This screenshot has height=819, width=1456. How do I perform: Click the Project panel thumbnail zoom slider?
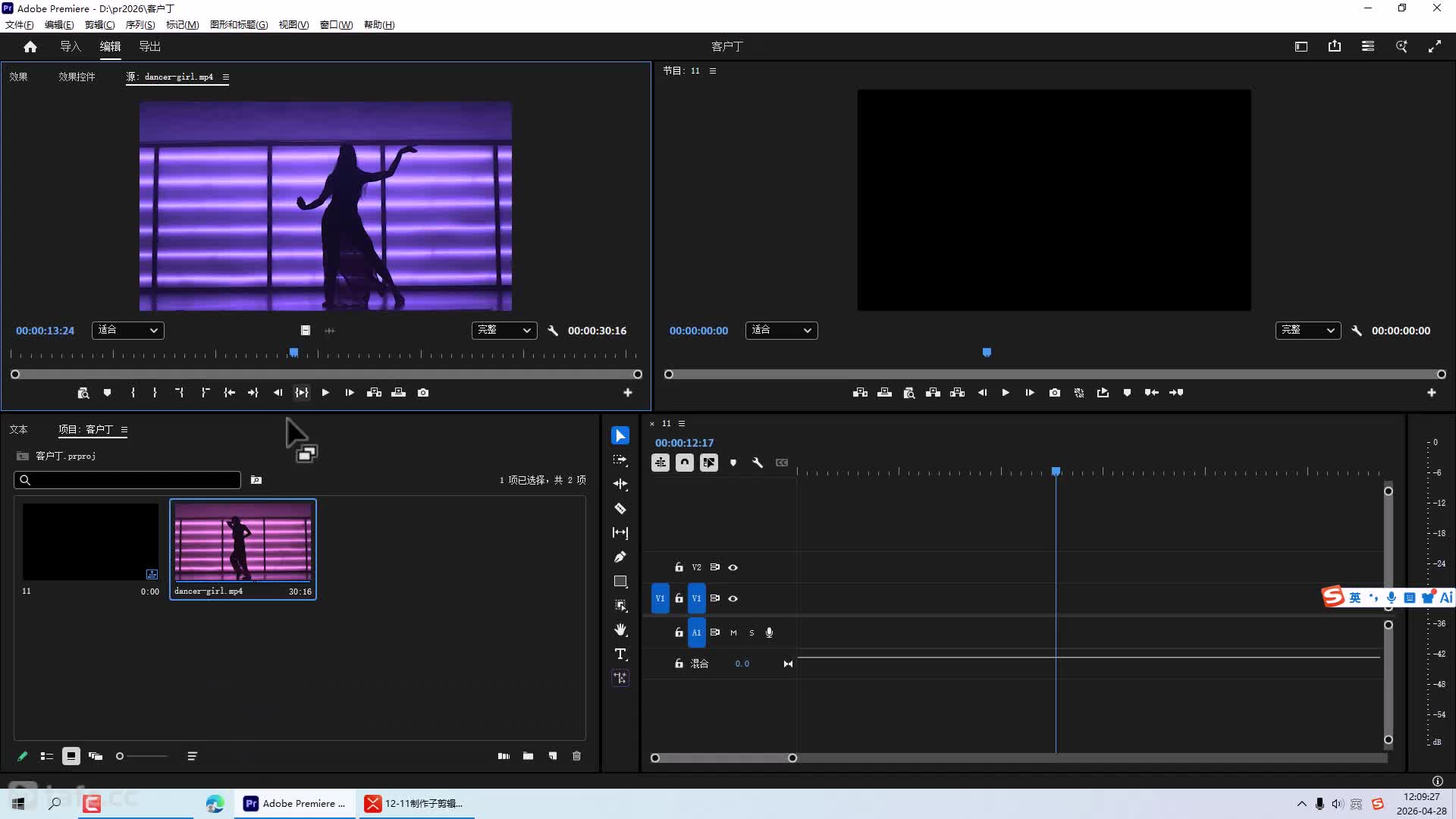pyautogui.click(x=143, y=756)
